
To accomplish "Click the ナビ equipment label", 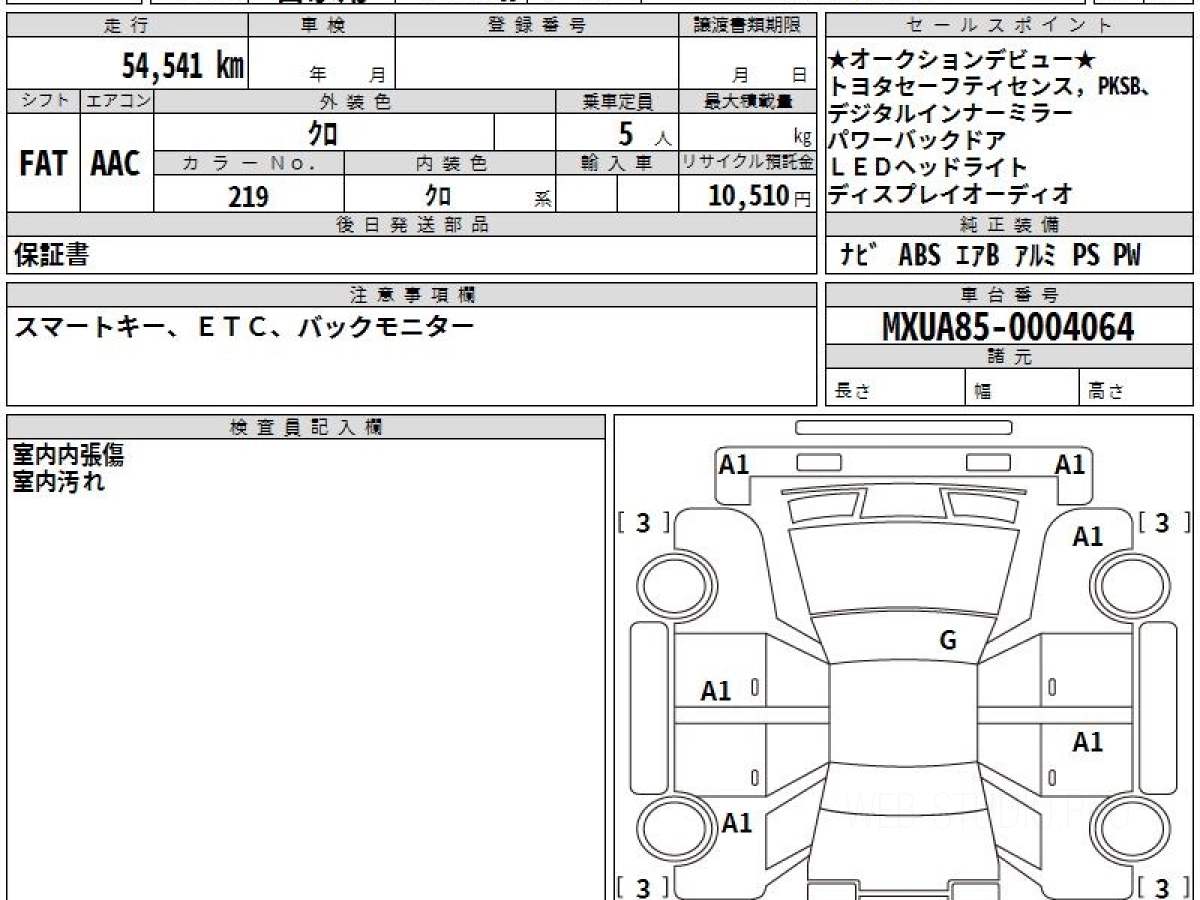I will (x=860, y=255).
